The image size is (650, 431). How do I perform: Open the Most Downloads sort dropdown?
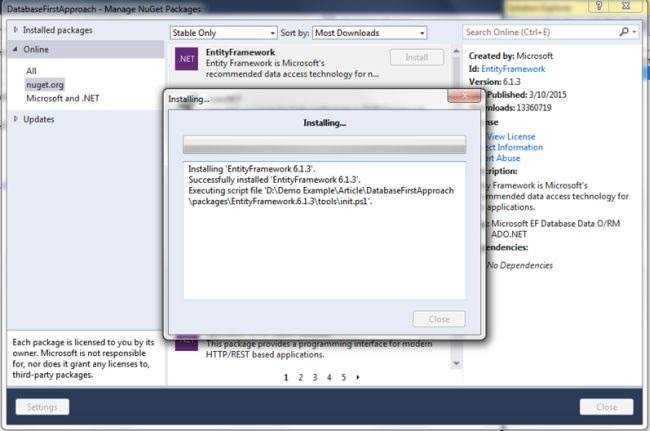pos(369,33)
